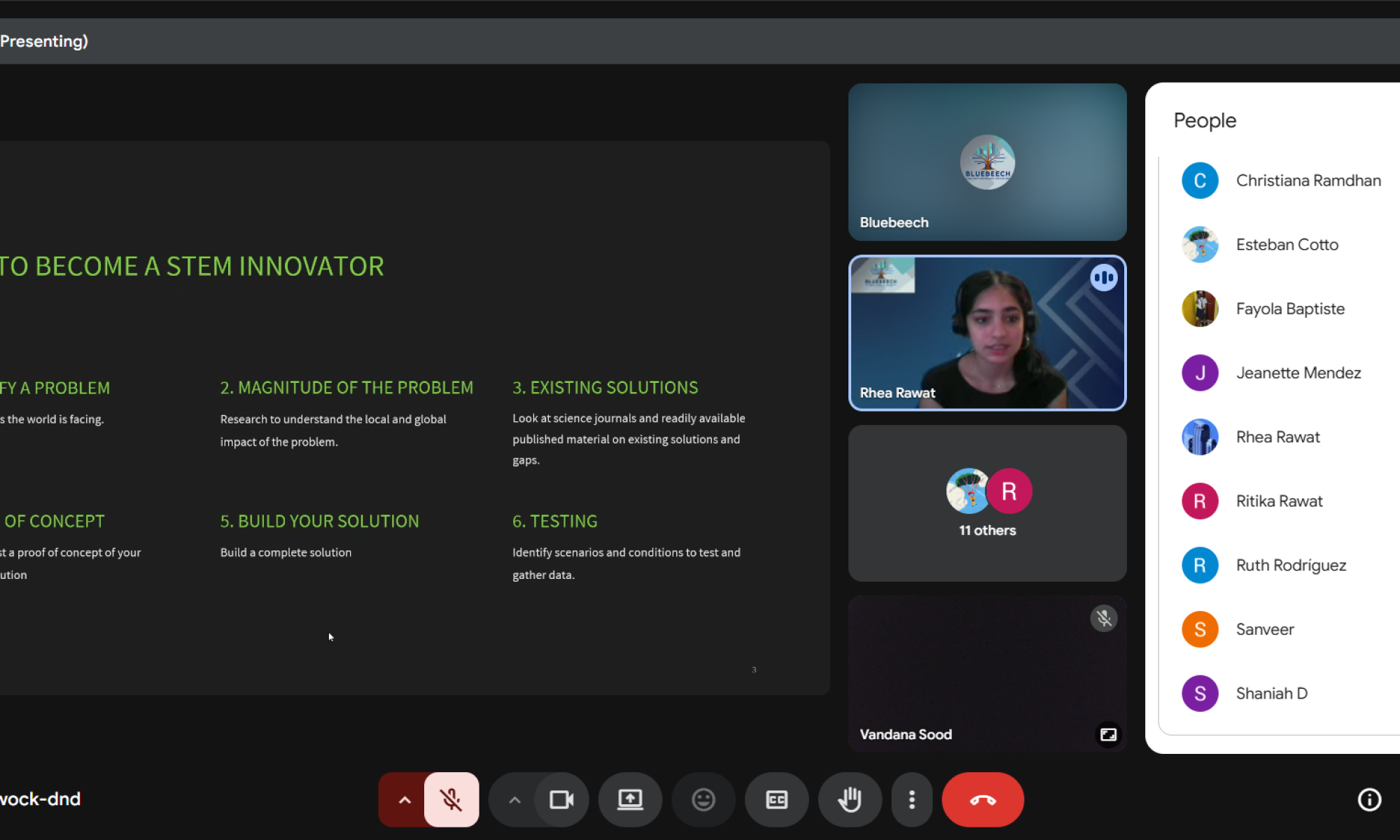Click the picture-in-picture icon on Vandana Sood tile
The image size is (1400, 840).
point(1108,734)
